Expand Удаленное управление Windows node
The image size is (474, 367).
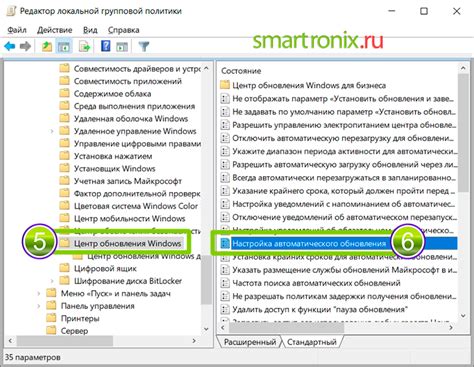coord(52,131)
